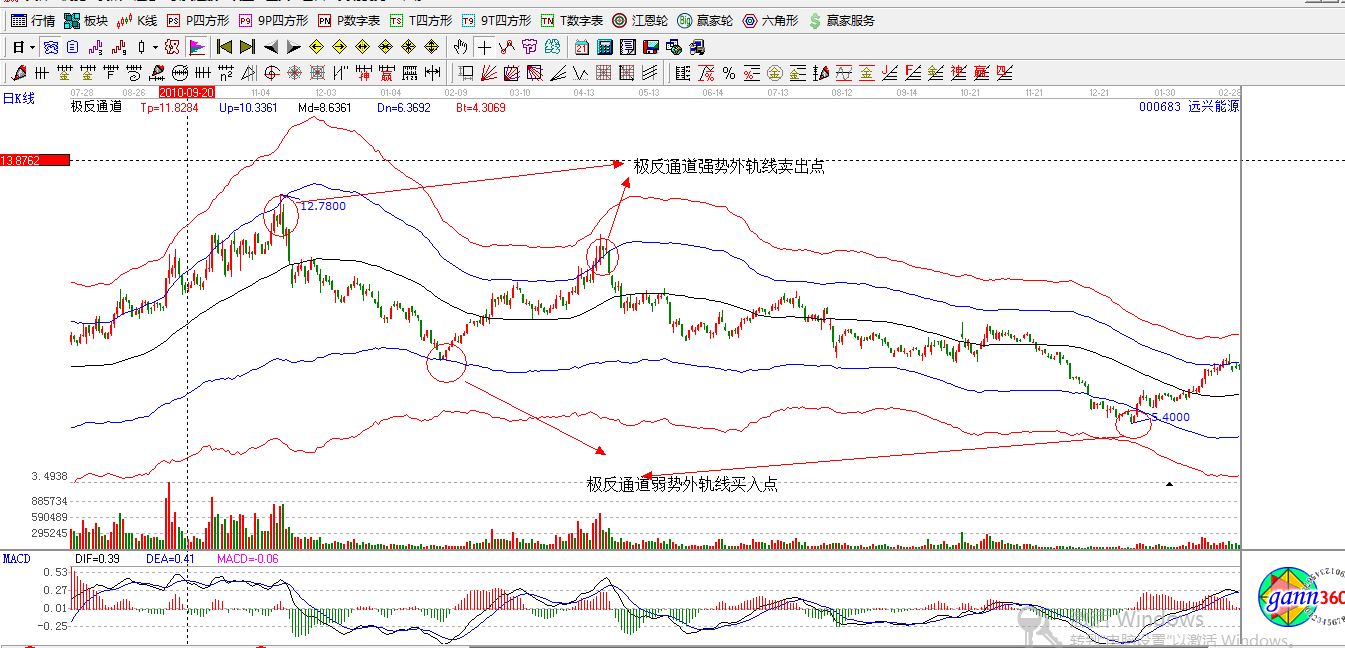Expand the candlestick style dropdown arrow
Screen dimensions: 1345x648
153,47
